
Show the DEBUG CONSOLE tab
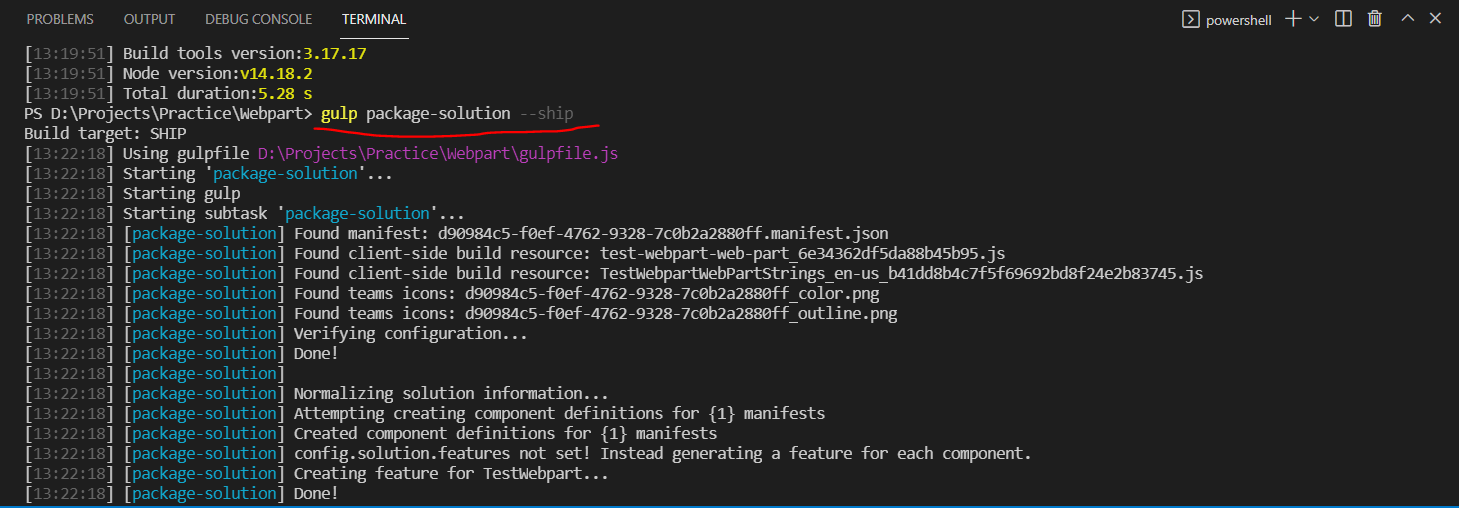[258, 19]
